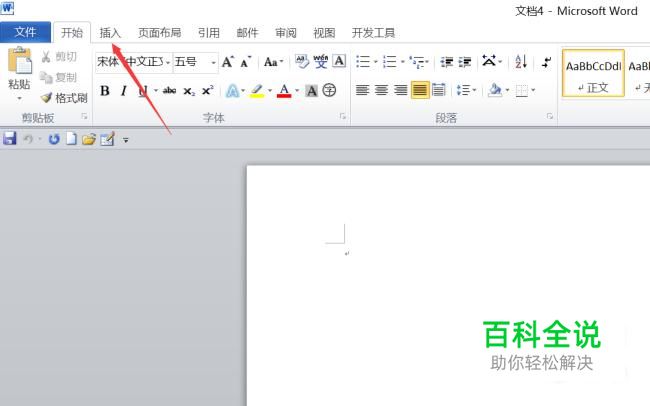The image size is (650, 406).
Task: Open the 邮件 ribbon tab
Action: click(247, 33)
